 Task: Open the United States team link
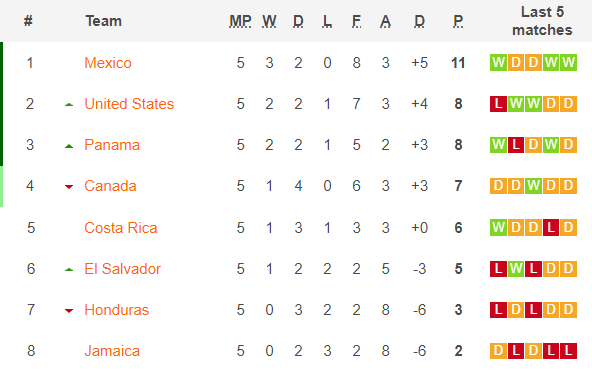(129, 104)
